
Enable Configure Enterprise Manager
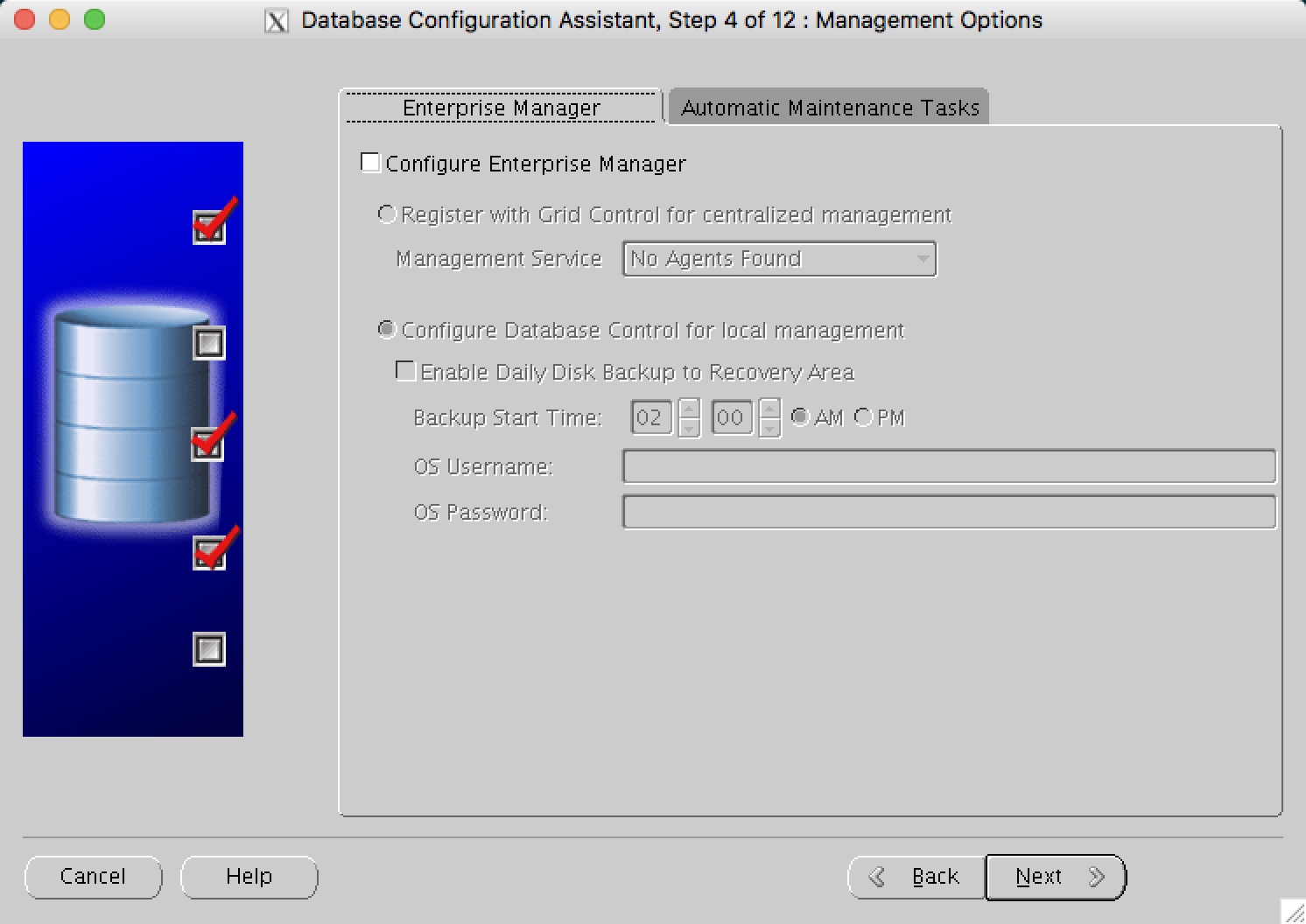click(369, 162)
